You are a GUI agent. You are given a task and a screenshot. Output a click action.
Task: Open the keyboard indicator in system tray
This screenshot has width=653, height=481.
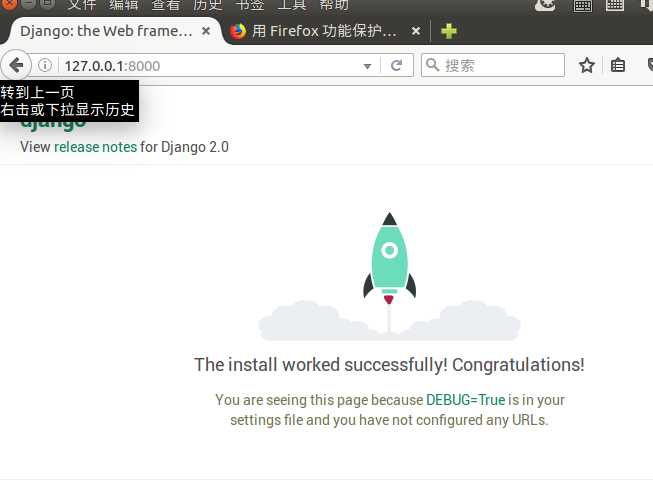[582, 5]
